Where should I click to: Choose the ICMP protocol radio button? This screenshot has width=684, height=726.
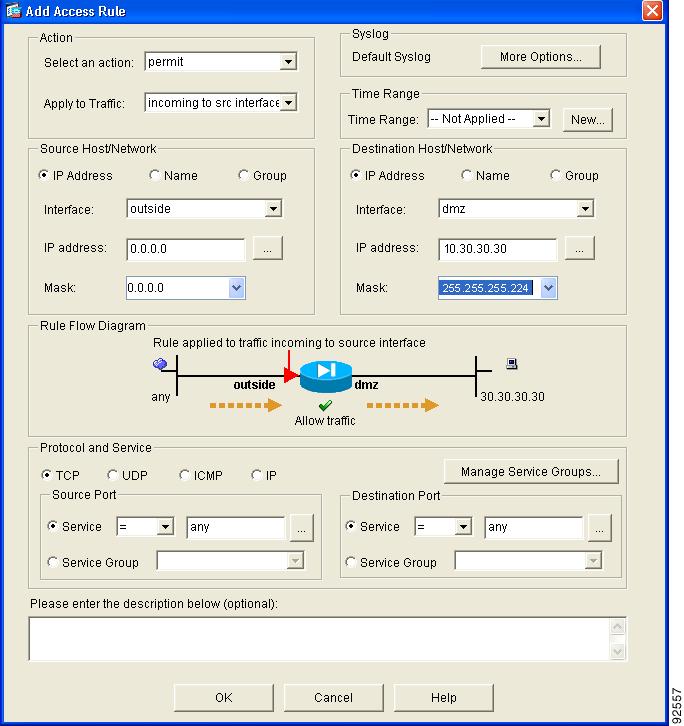(184, 475)
